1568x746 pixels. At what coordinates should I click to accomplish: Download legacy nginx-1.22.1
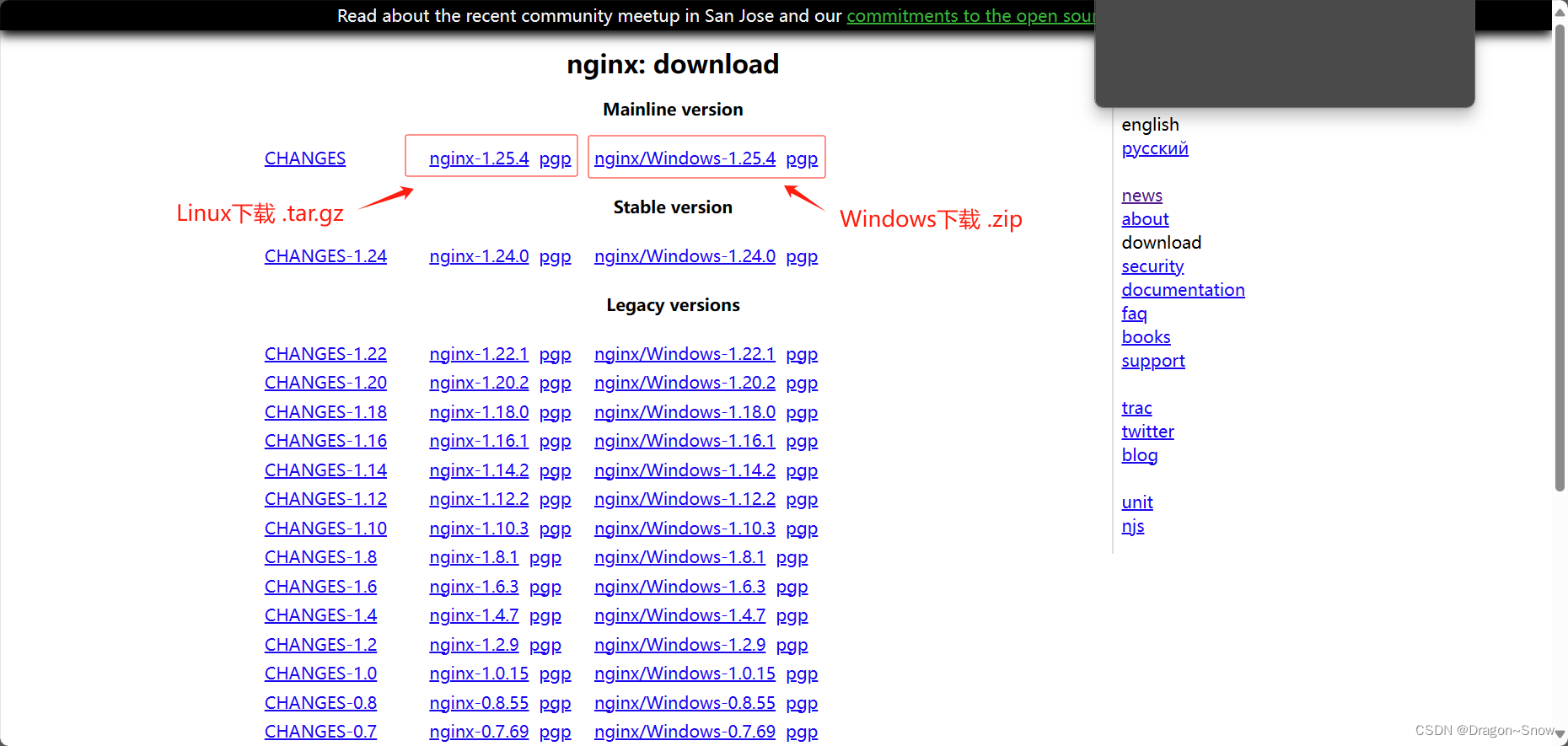pos(479,354)
